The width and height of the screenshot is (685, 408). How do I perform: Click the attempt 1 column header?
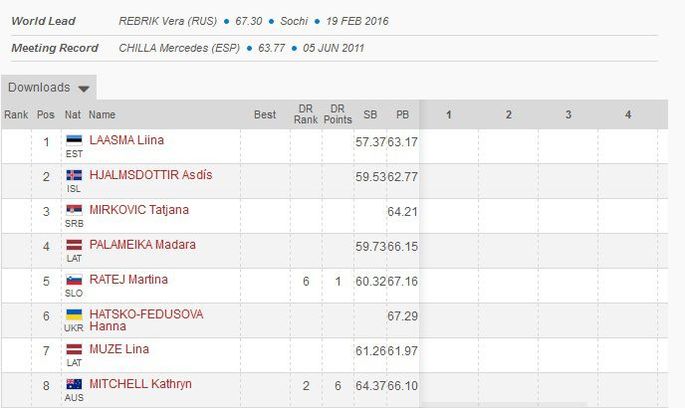pos(448,114)
